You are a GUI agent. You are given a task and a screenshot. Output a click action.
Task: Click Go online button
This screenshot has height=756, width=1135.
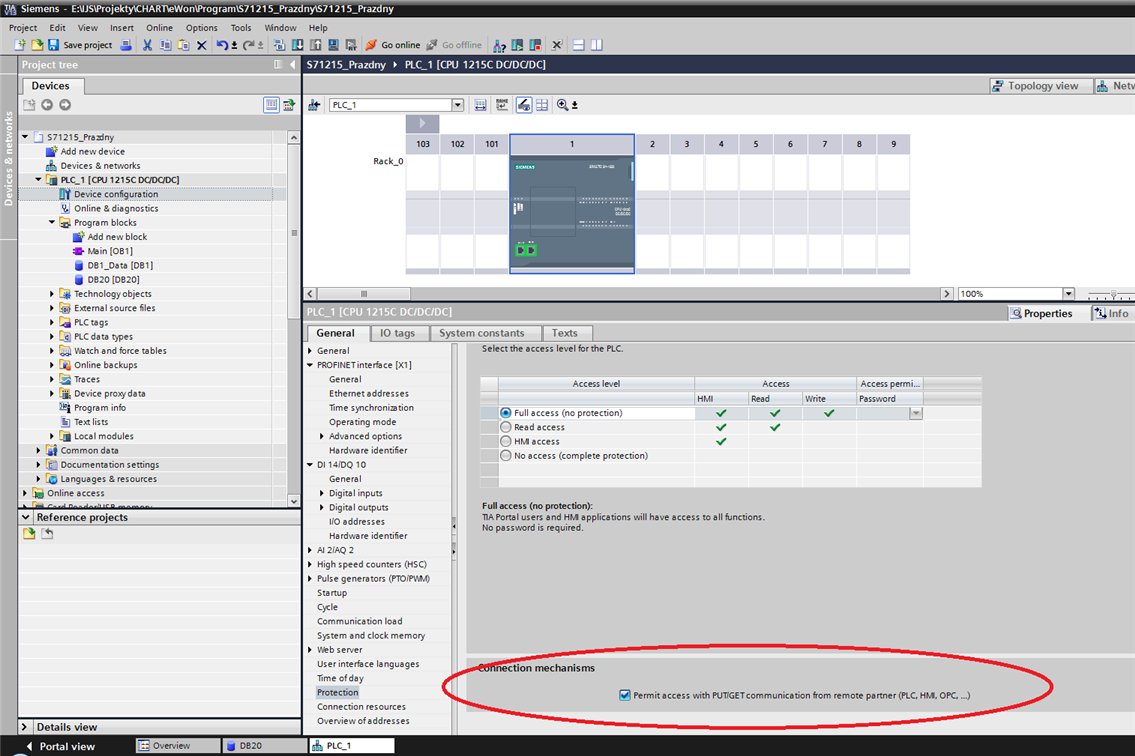(x=392, y=45)
